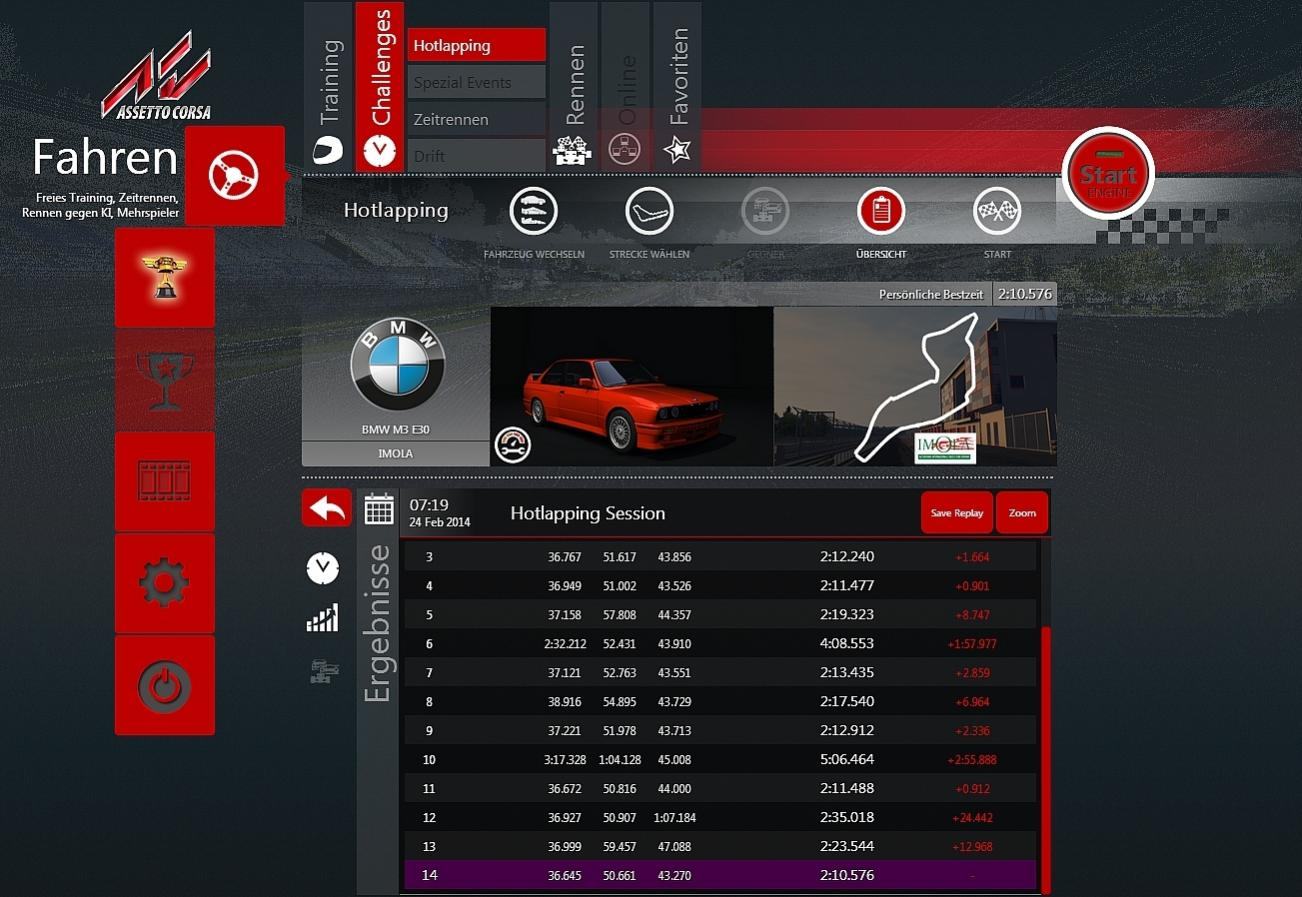Select the Zeitrennen menu entry
Viewport: 1302px width, 897px height.
click(476, 119)
